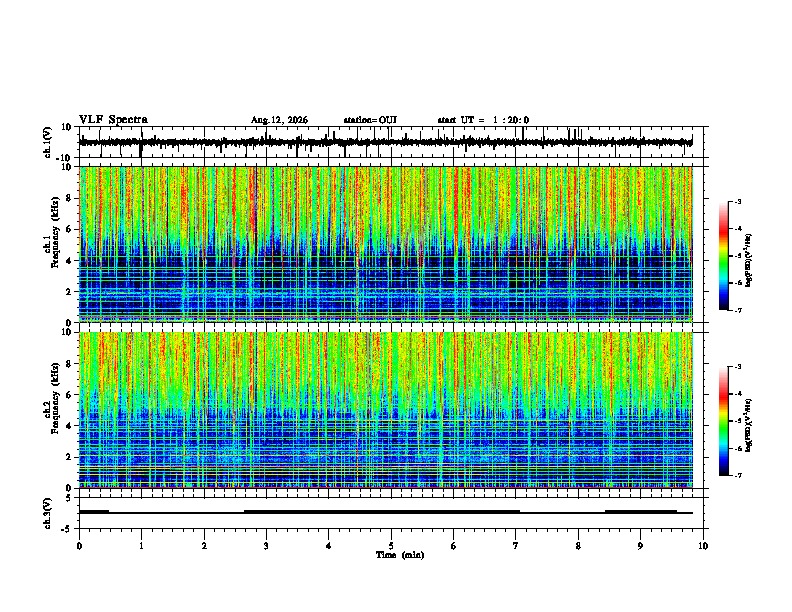The width and height of the screenshot is (792, 612).
Task: Click the ch.1 waveform trace panel
Action: (x=391, y=142)
